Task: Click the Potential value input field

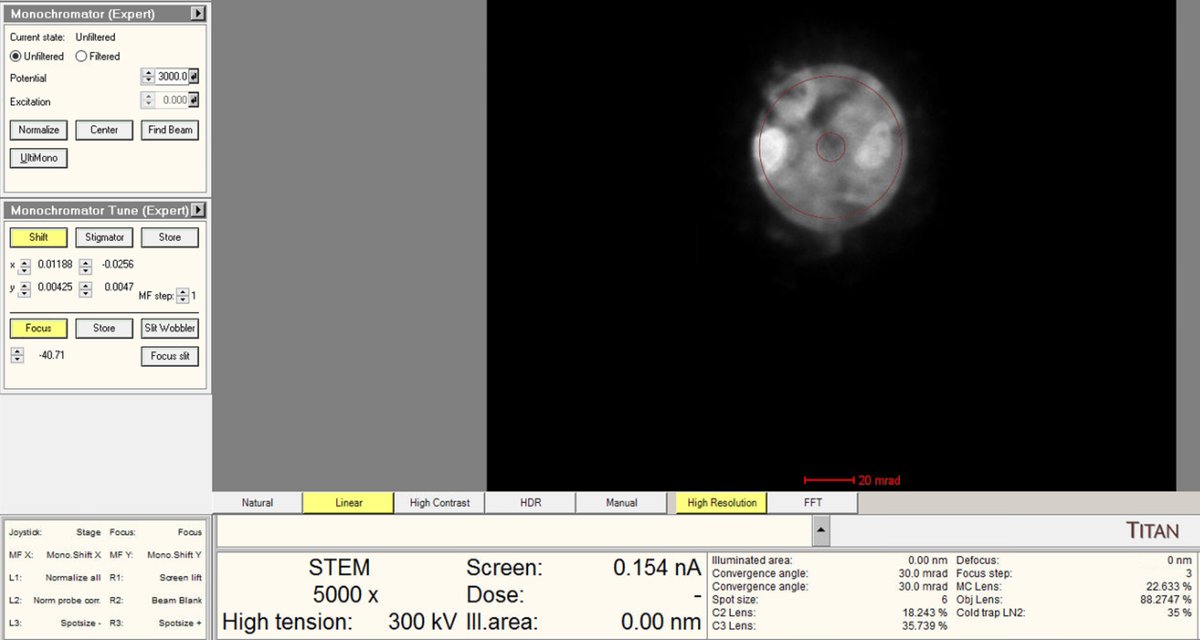Action: (171, 77)
